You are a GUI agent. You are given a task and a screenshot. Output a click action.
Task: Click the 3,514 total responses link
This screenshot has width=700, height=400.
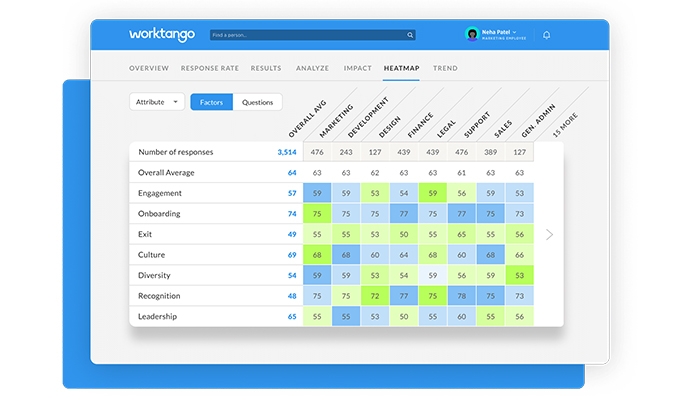286,152
